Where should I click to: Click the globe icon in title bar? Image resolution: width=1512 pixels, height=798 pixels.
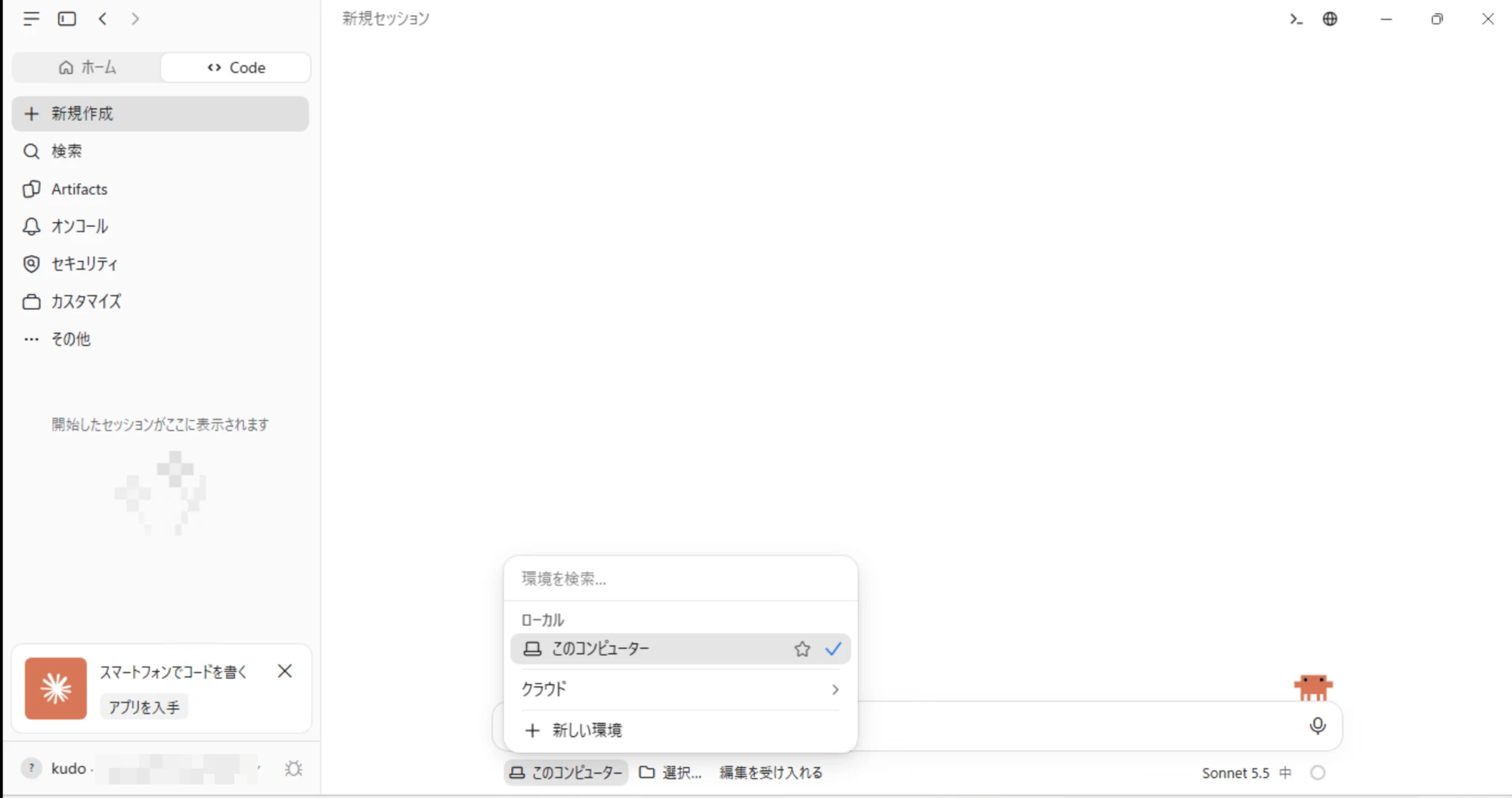(x=1330, y=19)
